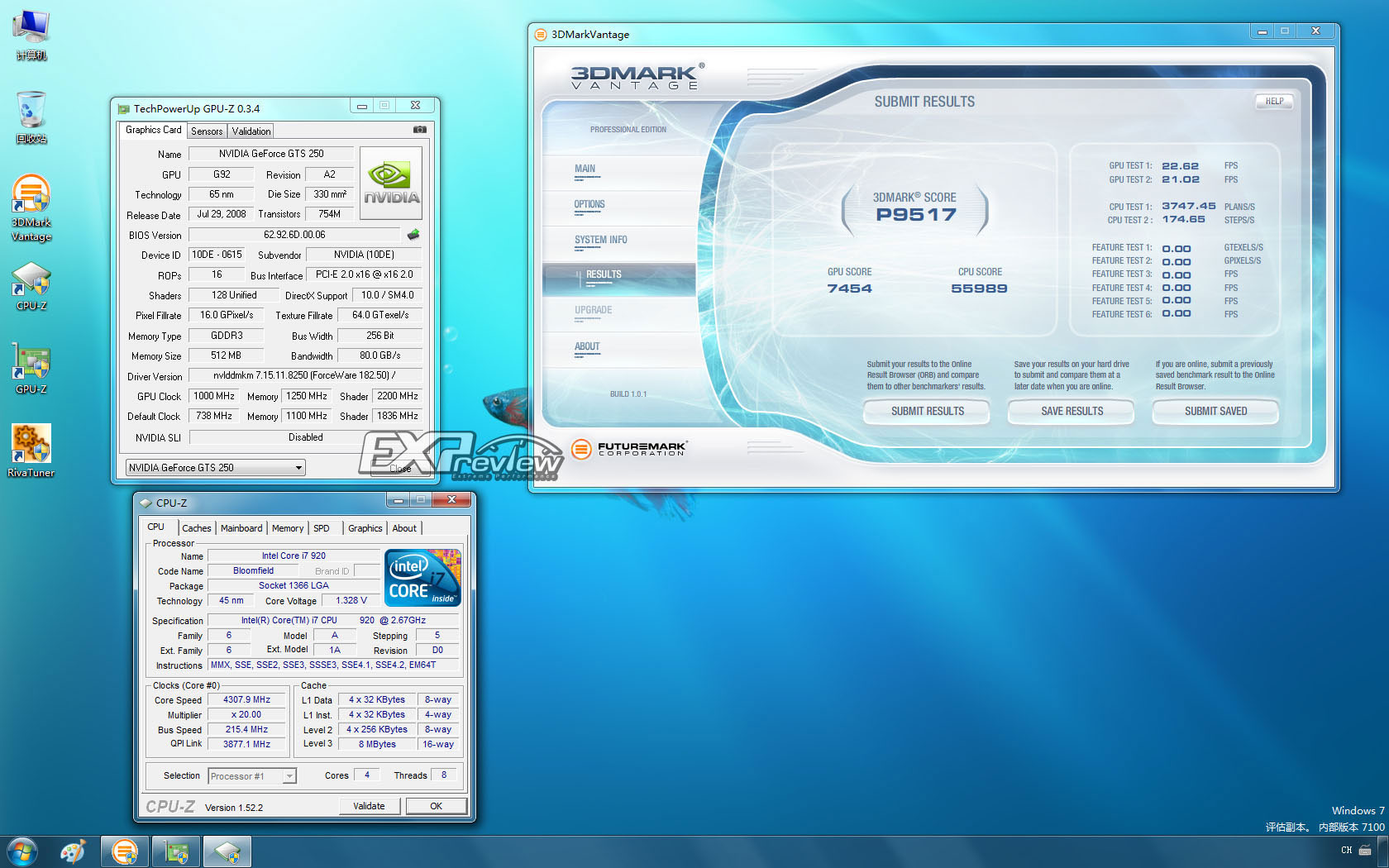
Task: Click the CH language indicator in tray
Action: pyautogui.click(x=1347, y=850)
